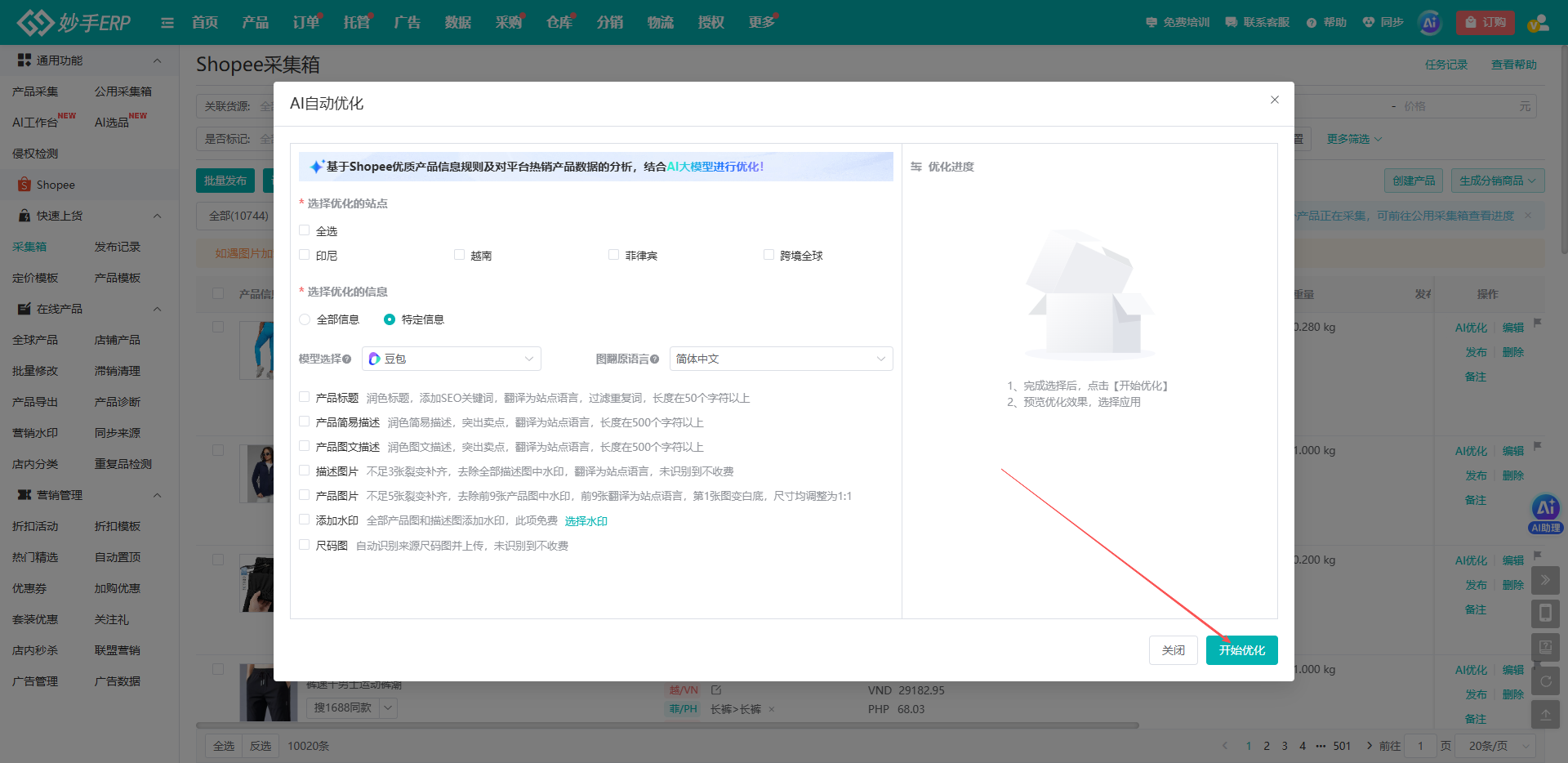Check the 描述图片 option
This screenshot has width=1568, height=763.
(x=304, y=471)
